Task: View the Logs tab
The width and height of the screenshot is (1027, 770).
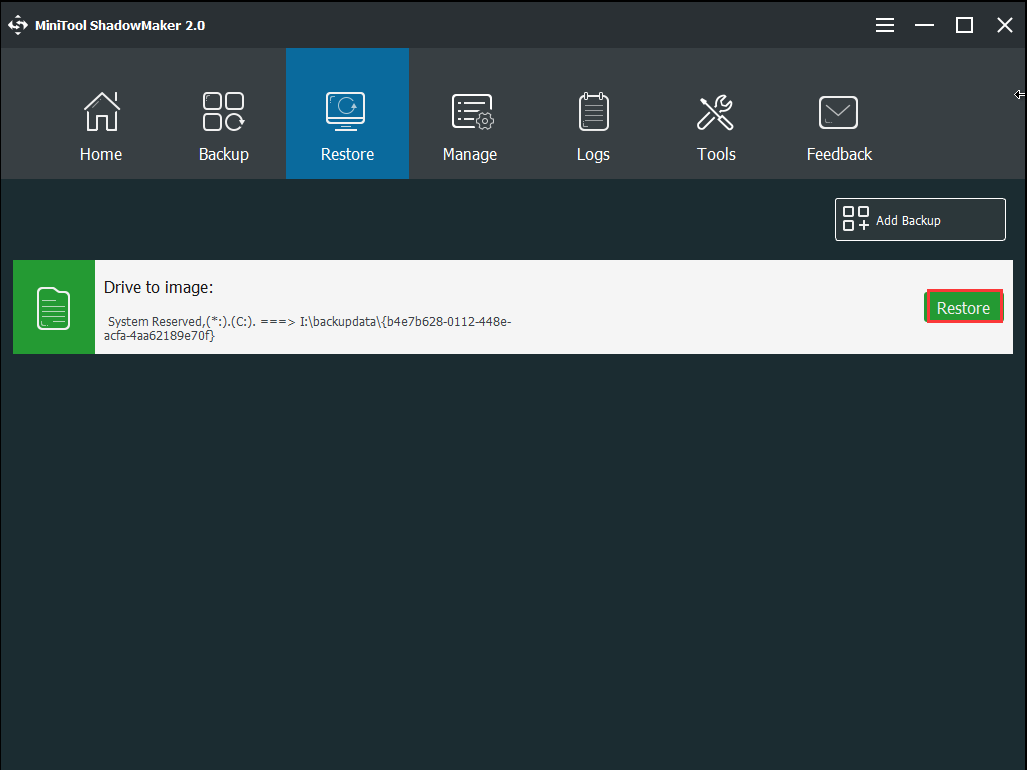Action: pyautogui.click(x=593, y=114)
